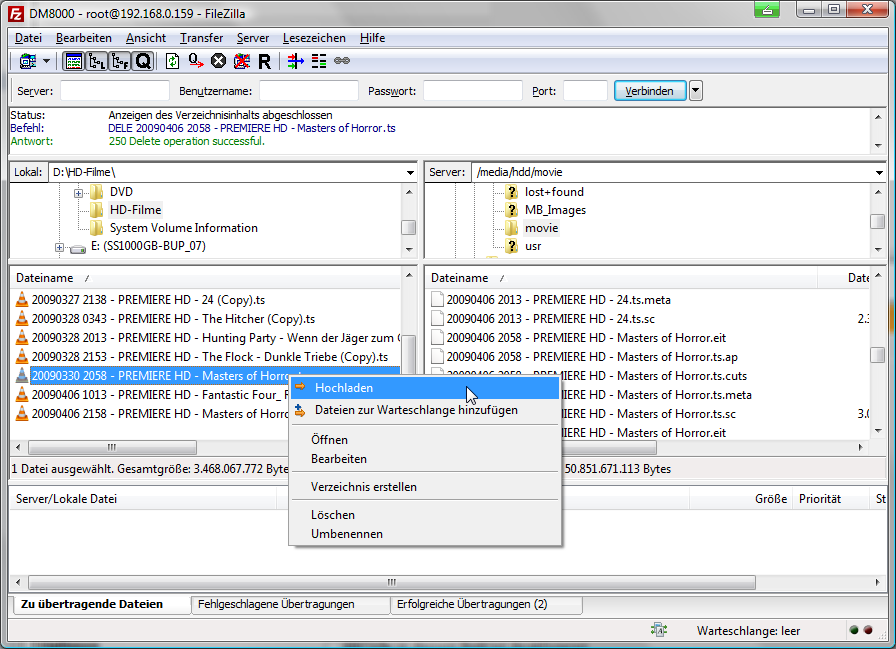Open quickconnect history dropdown arrow

695,91
